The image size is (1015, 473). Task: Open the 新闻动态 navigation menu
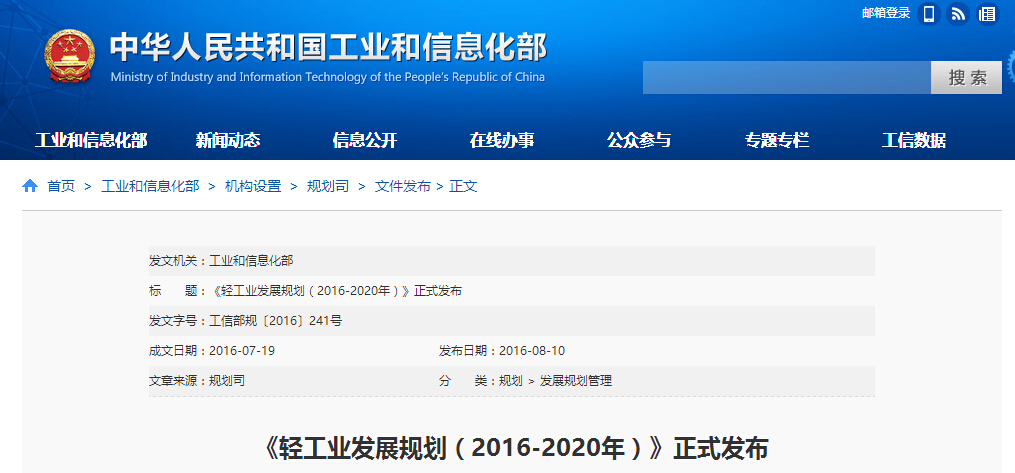coord(228,140)
